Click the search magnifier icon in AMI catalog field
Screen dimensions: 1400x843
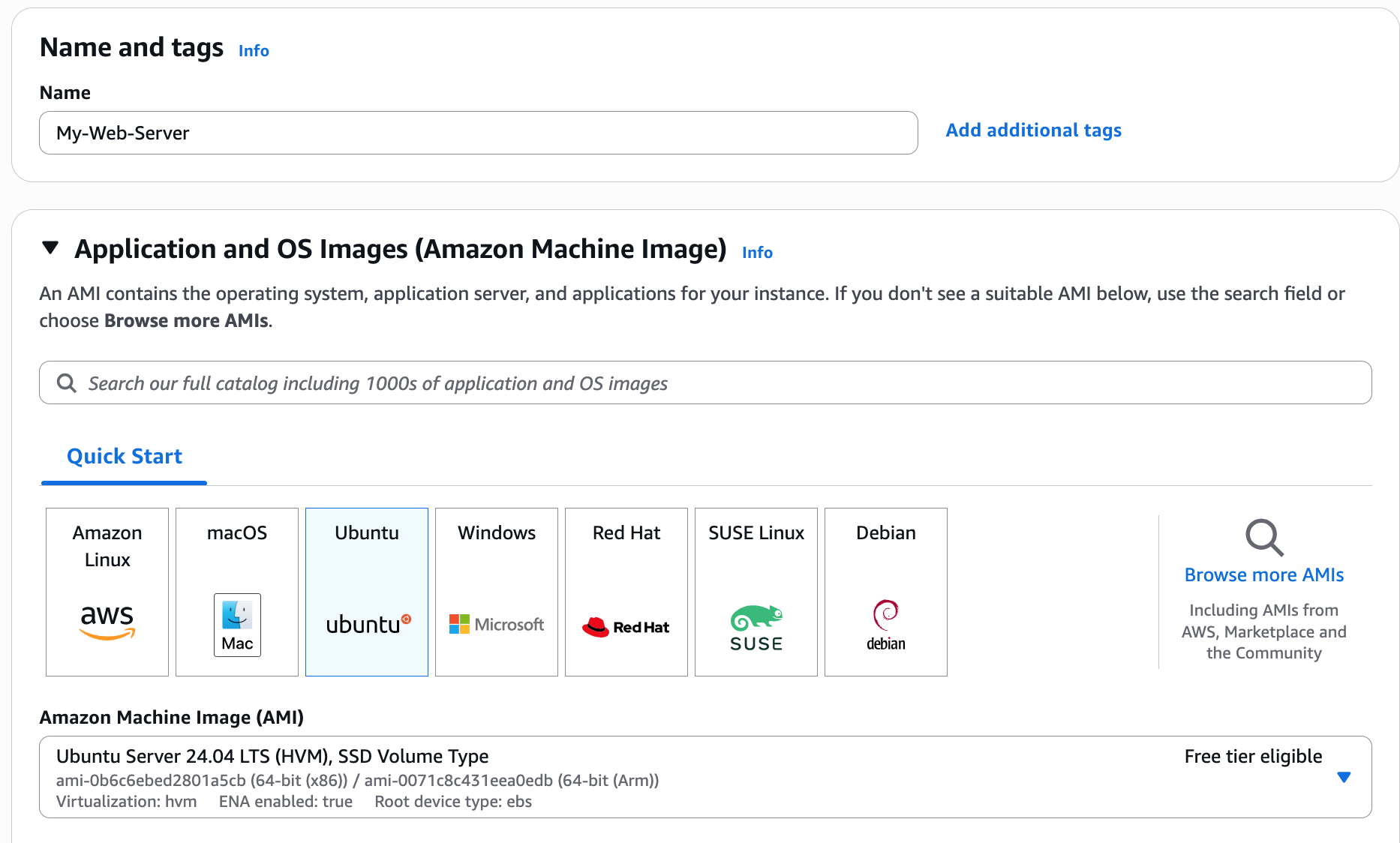click(67, 383)
